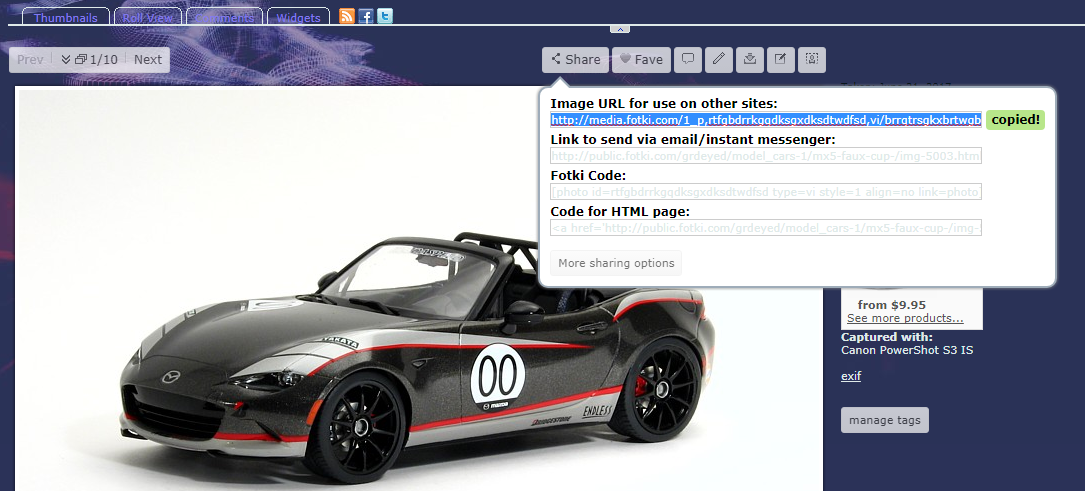This screenshot has height=491, width=1085.
Task: Open the exif link
Action: pos(850,376)
